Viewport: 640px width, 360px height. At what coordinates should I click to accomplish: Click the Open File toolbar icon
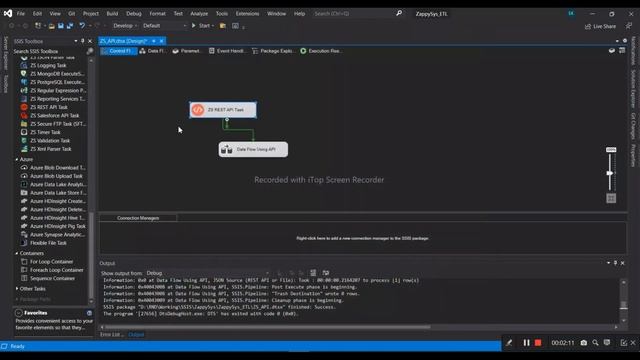pos(51,26)
